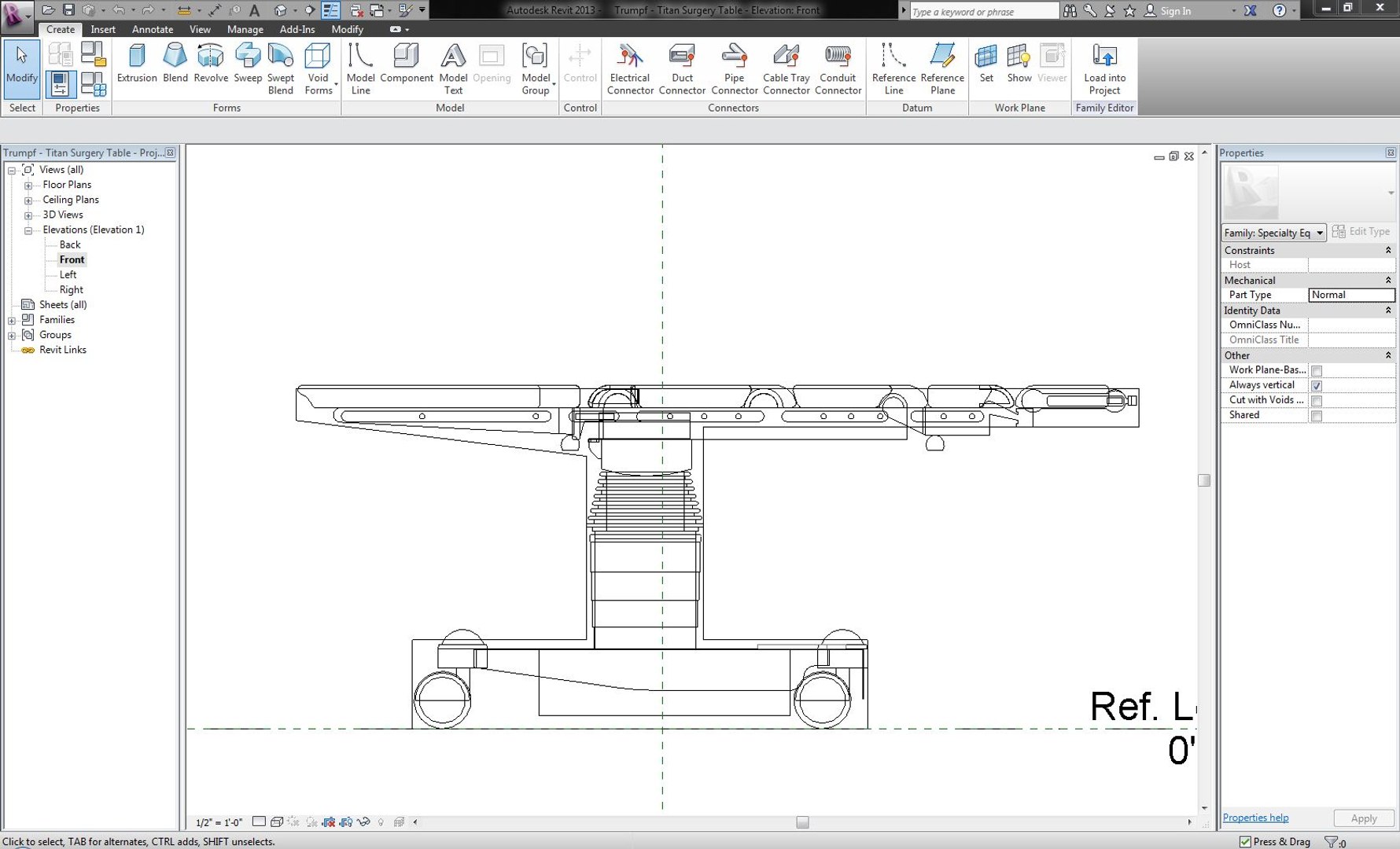The image size is (1400, 849).
Task: Create a Reference Plane
Action: click(942, 68)
